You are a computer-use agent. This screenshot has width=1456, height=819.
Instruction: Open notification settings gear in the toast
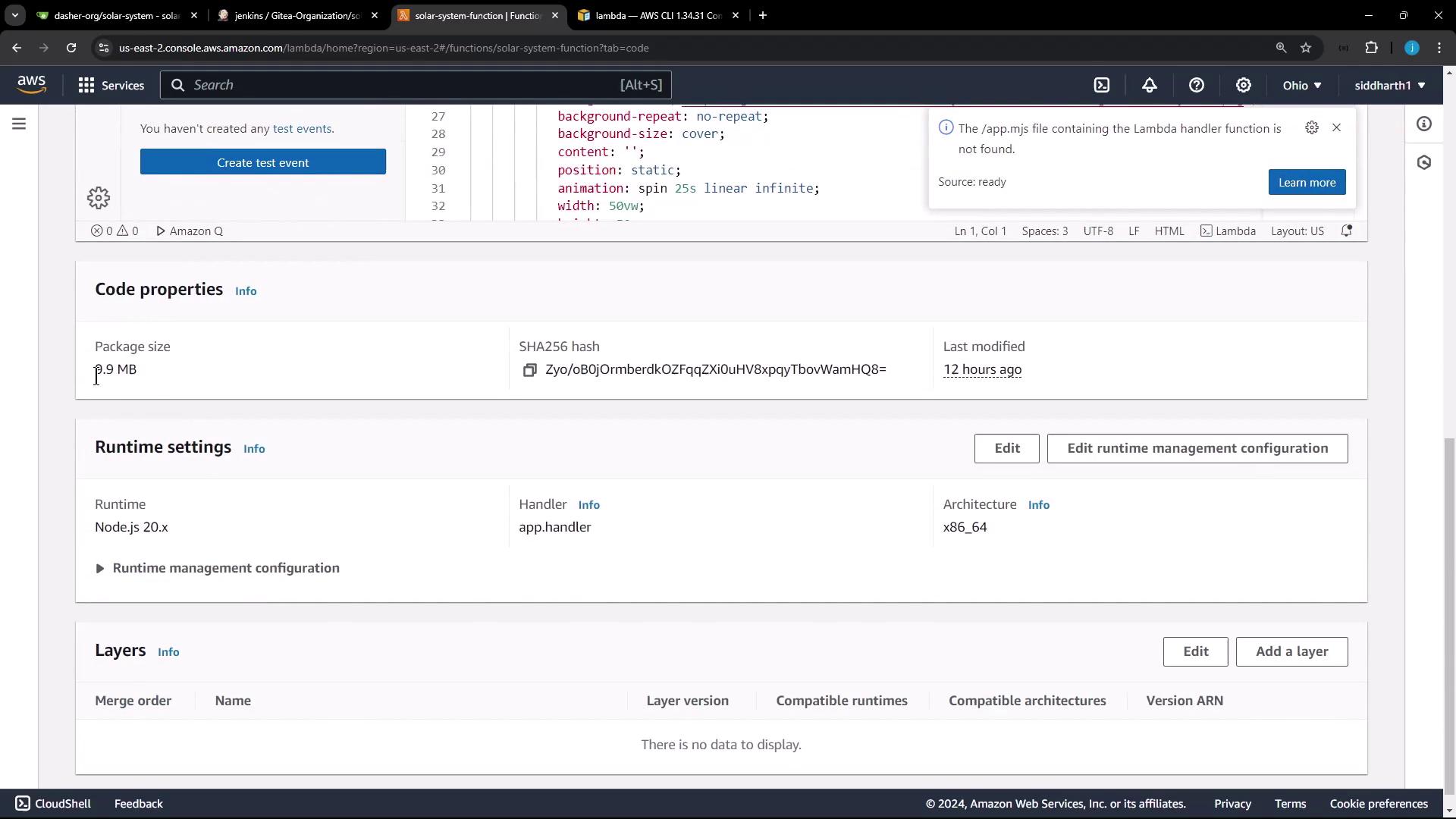tap(1312, 127)
